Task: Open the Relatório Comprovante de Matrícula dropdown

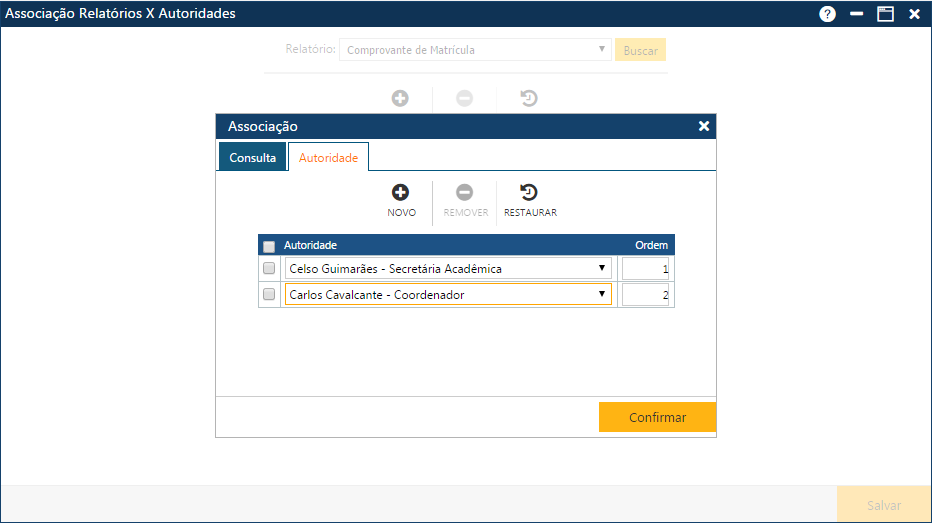Action: [x=475, y=50]
